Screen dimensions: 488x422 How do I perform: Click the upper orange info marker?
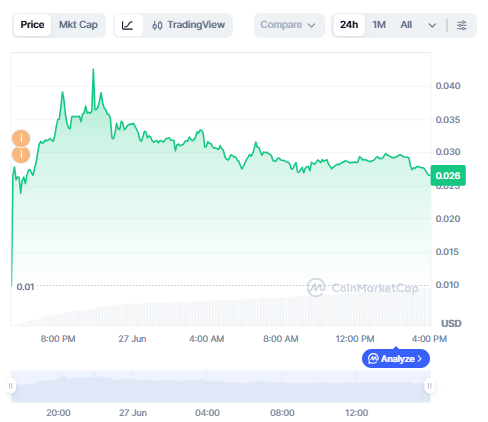click(21, 138)
